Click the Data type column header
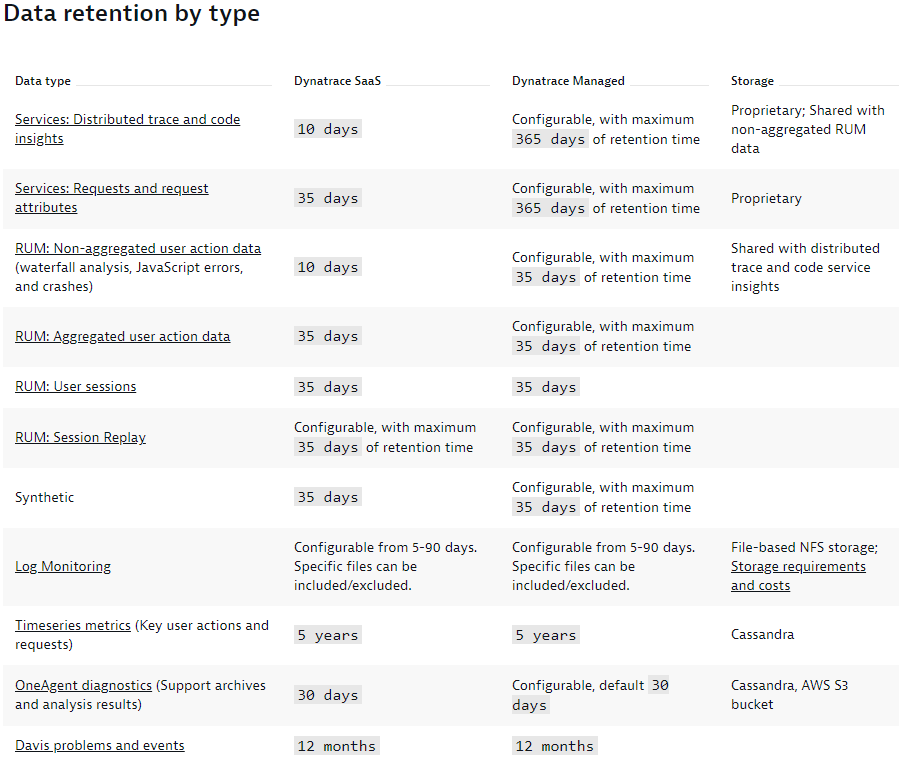 [x=43, y=81]
